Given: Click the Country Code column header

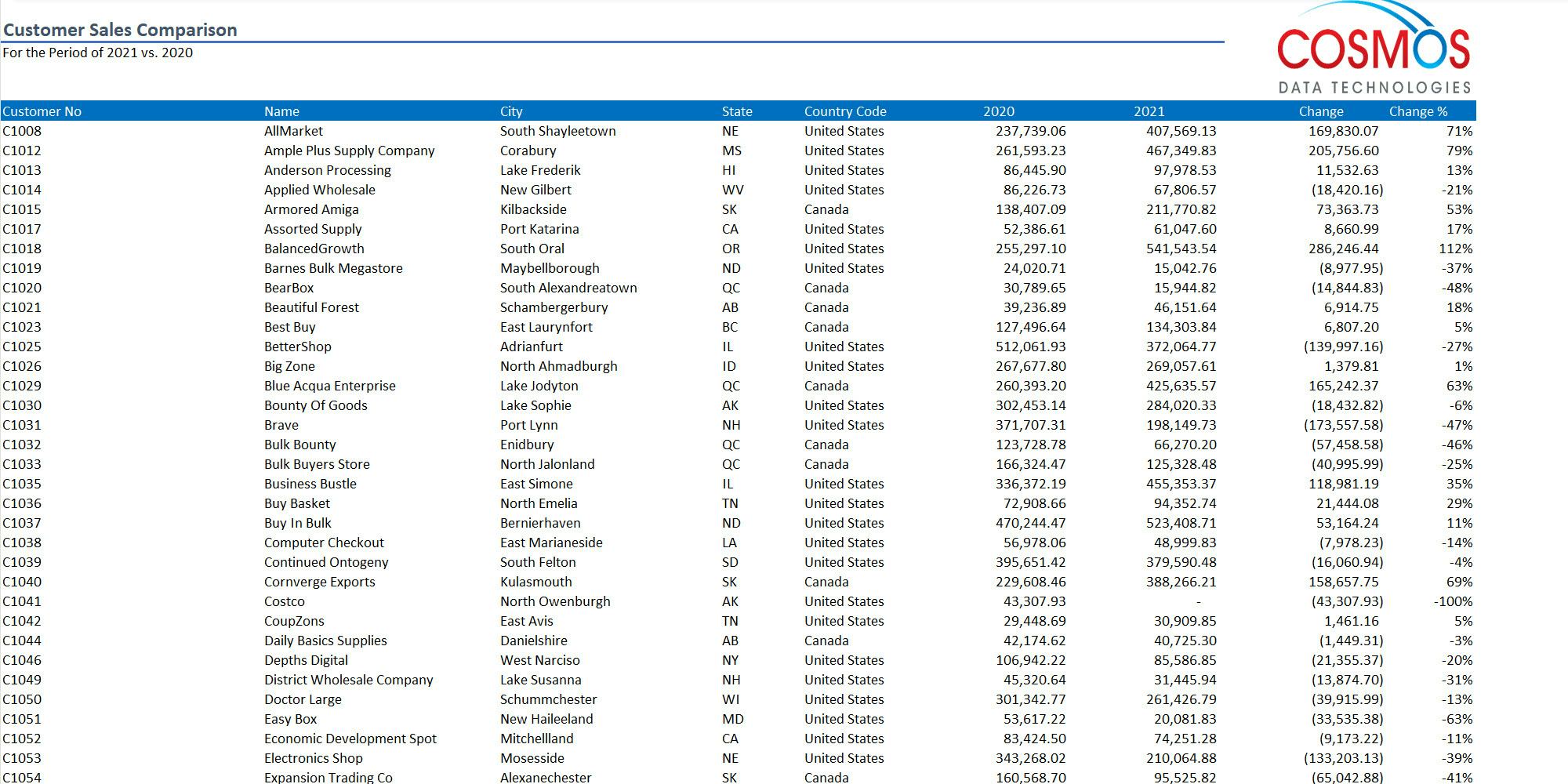Looking at the screenshot, I should (844, 111).
